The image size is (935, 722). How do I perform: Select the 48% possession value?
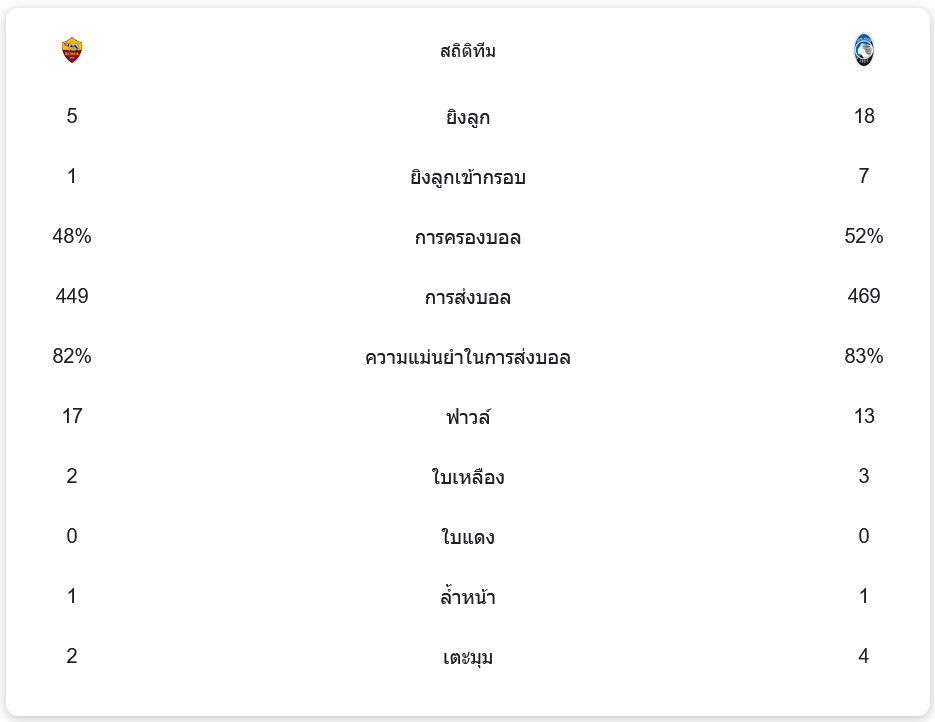(72, 236)
